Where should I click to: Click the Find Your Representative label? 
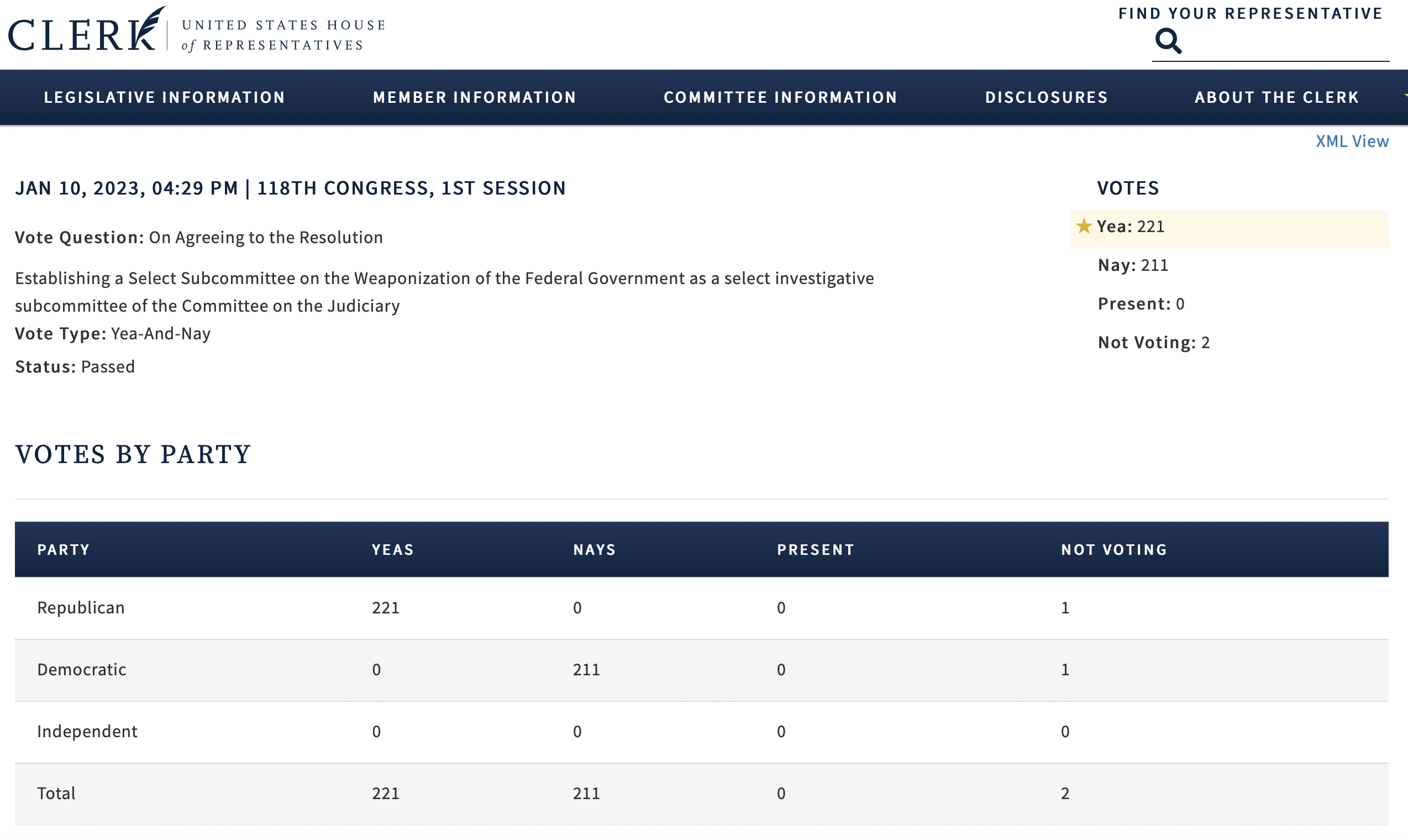(1251, 13)
